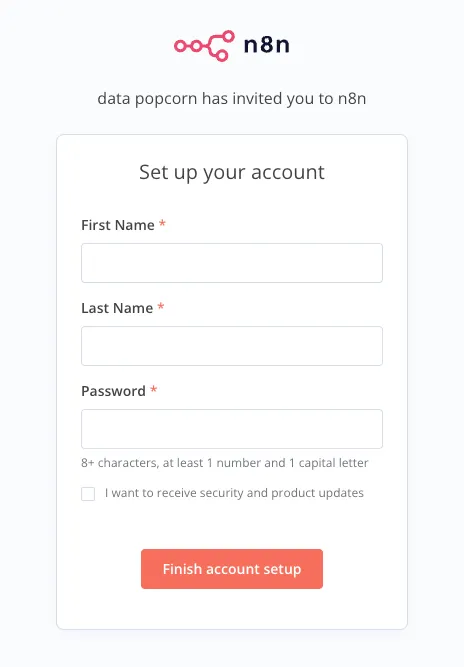The width and height of the screenshot is (464, 667).
Task: Click the 'I want to receive security' label
Action: tap(234, 493)
